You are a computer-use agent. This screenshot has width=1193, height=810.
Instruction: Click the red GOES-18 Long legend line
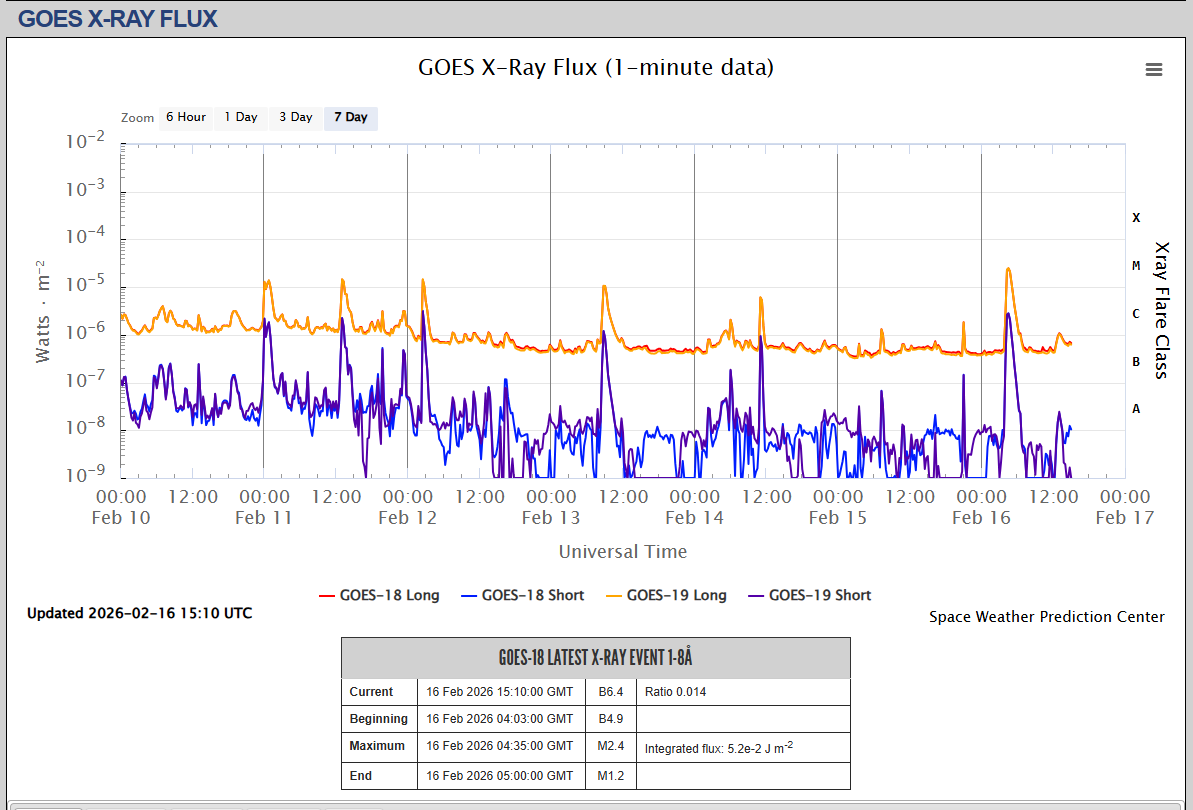tap(326, 596)
